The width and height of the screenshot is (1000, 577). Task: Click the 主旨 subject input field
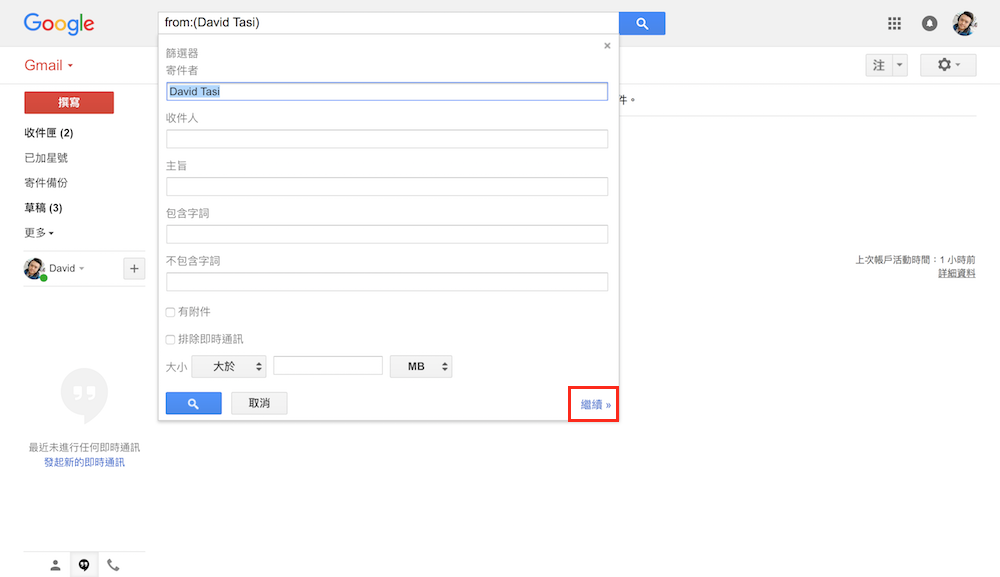[387, 186]
